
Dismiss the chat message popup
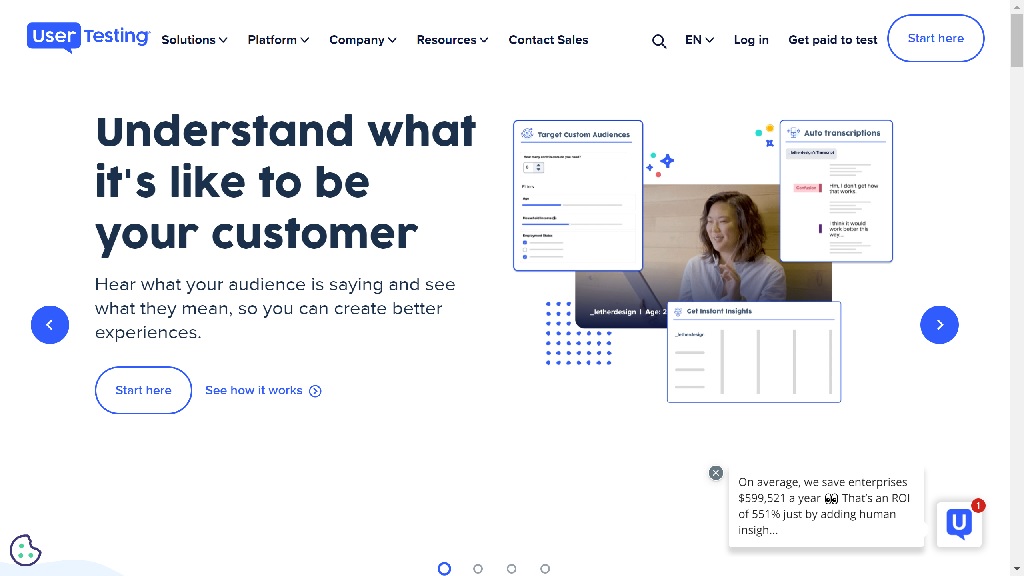coord(716,473)
